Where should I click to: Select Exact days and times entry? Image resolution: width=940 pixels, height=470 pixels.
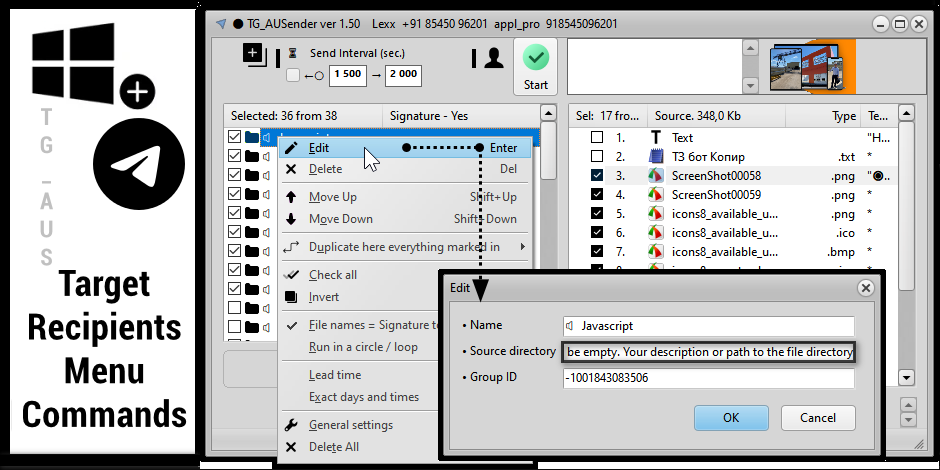tap(360, 397)
